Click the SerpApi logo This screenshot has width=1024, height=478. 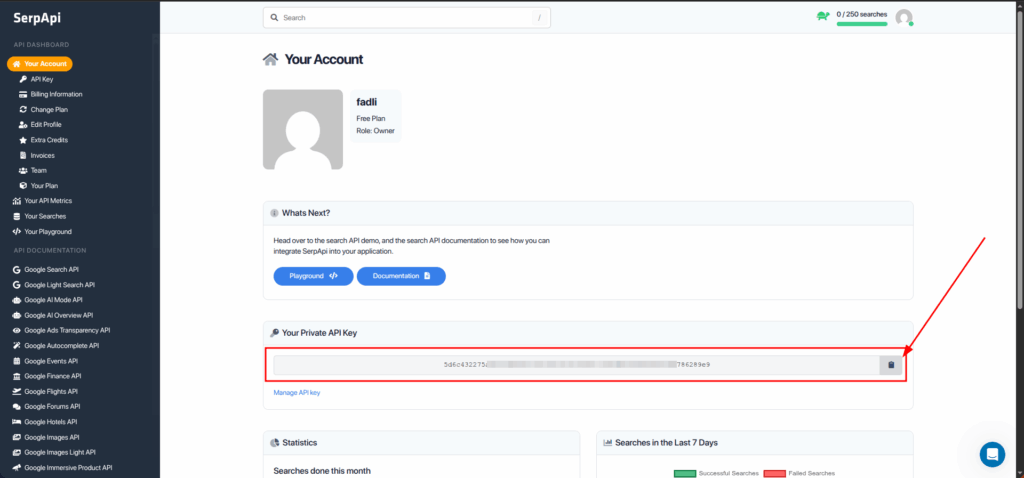pyautogui.click(x=36, y=15)
